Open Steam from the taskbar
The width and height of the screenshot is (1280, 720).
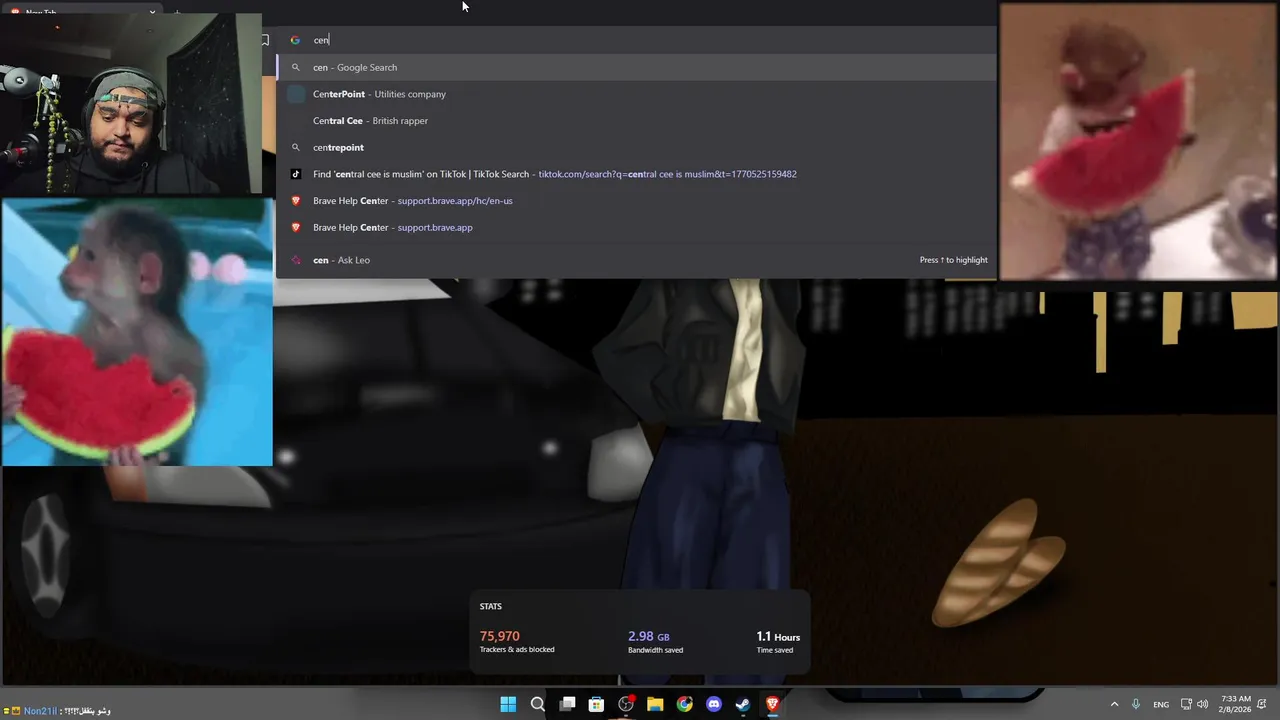tap(743, 704)
